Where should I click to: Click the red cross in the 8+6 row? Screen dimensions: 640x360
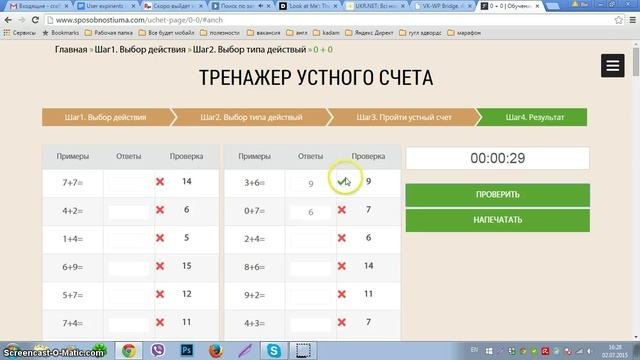tap(342, 266)
